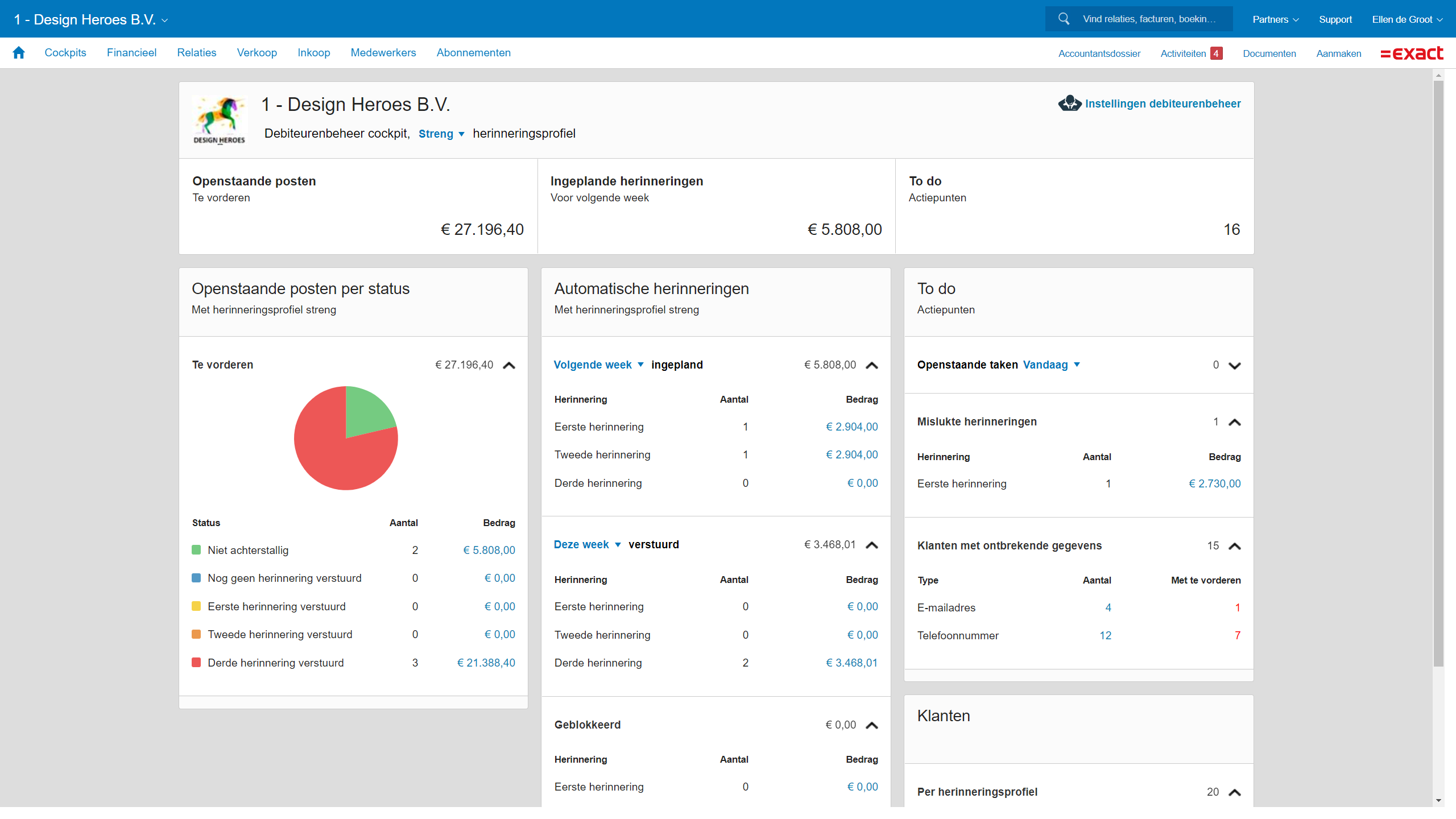Viewport: 1456px width, 819px height.
Task: Open the Financieel menu
Action: [x=131, y=53]
